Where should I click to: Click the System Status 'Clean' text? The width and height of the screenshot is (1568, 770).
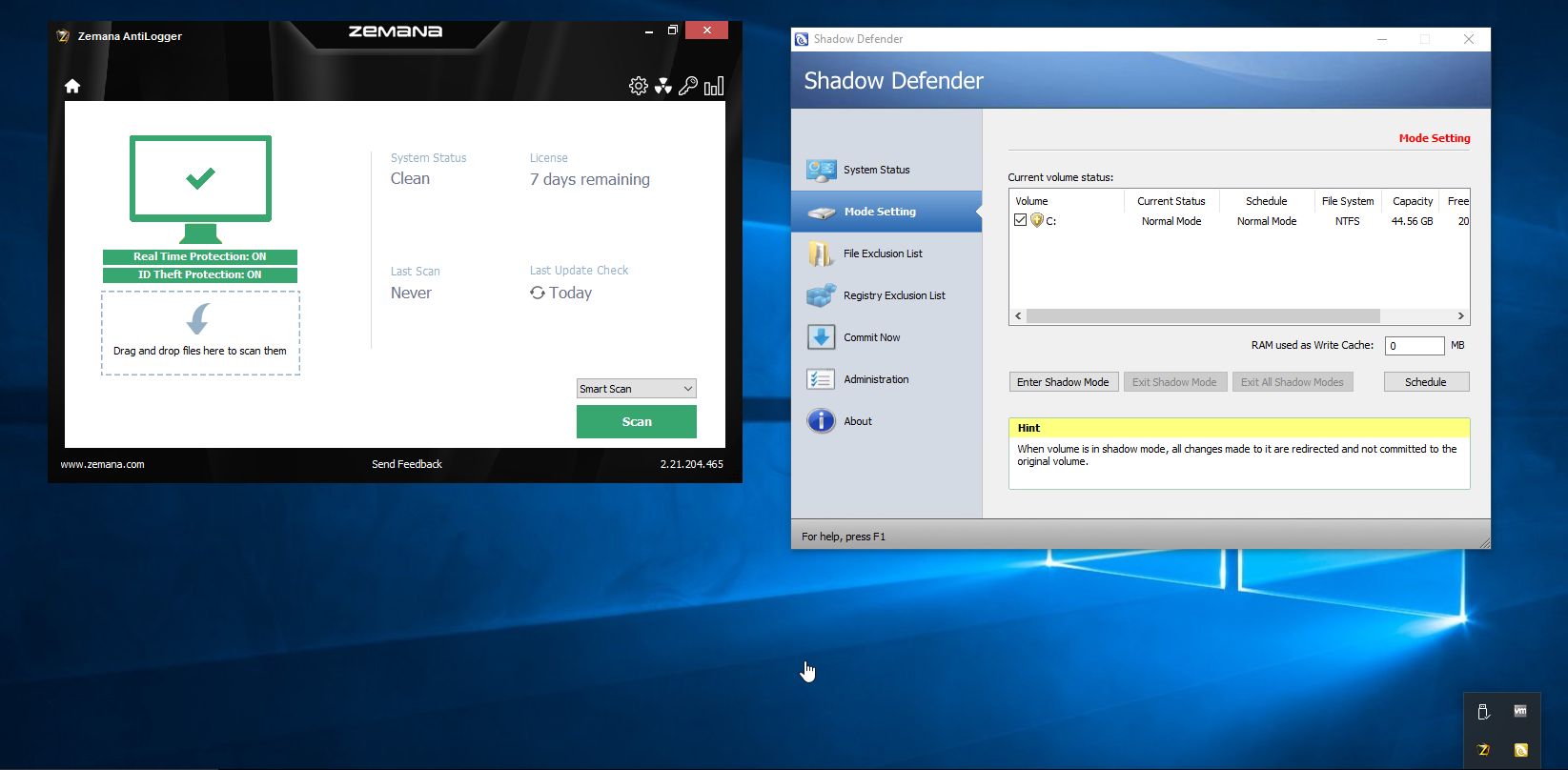coord(410,178)
